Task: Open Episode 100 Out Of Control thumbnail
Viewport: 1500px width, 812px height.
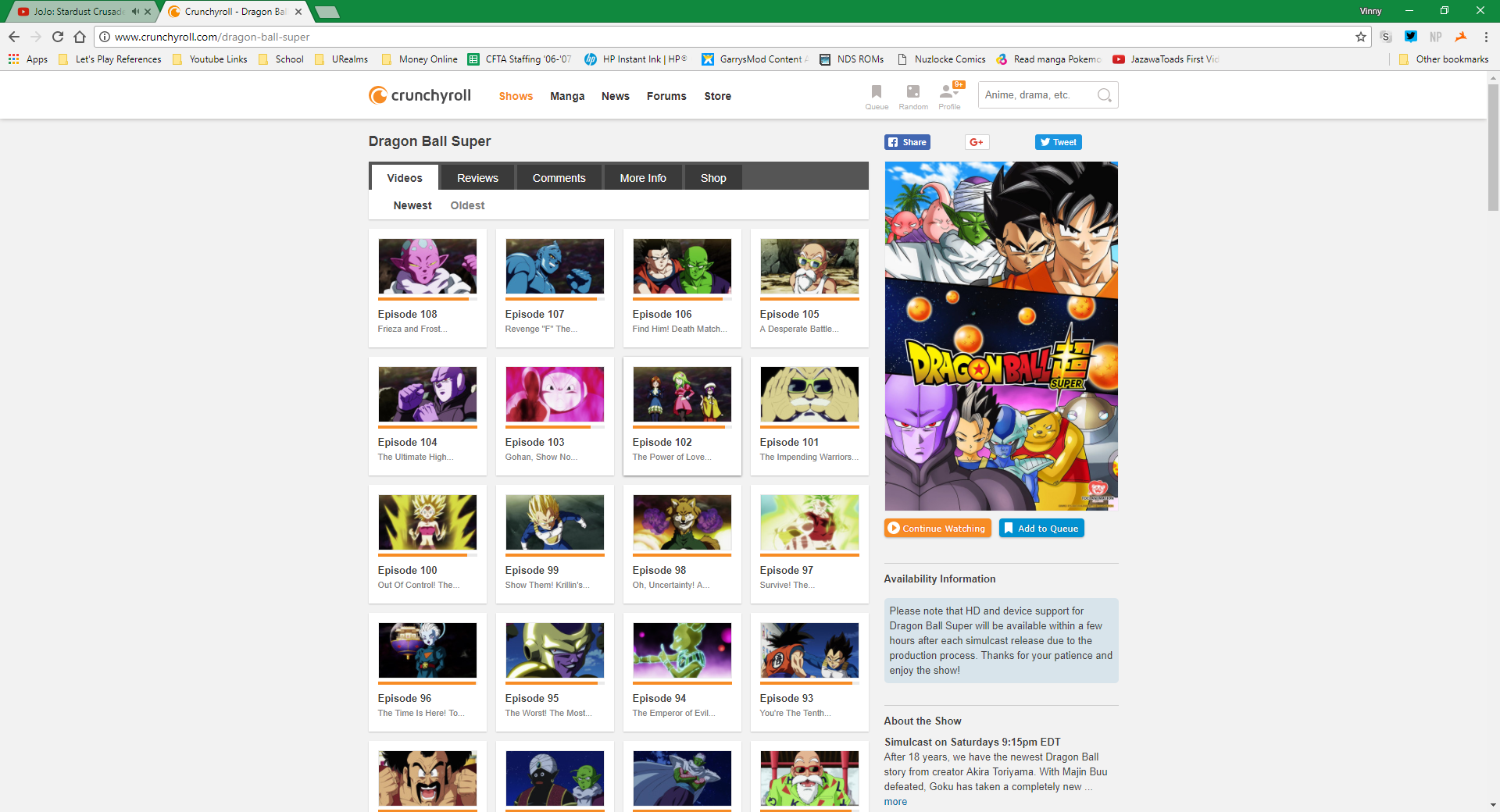Action: (x=427, y=522)
